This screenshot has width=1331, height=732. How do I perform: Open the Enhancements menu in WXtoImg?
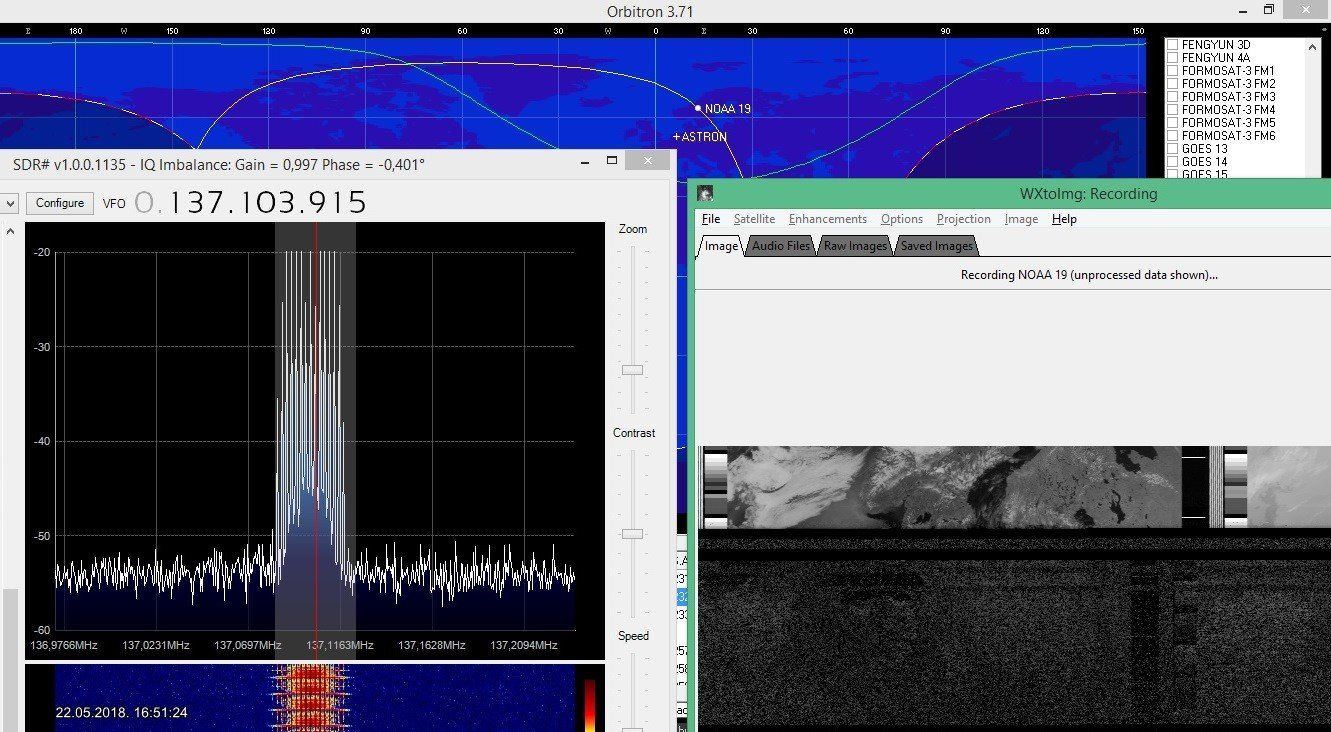[827, 219]
